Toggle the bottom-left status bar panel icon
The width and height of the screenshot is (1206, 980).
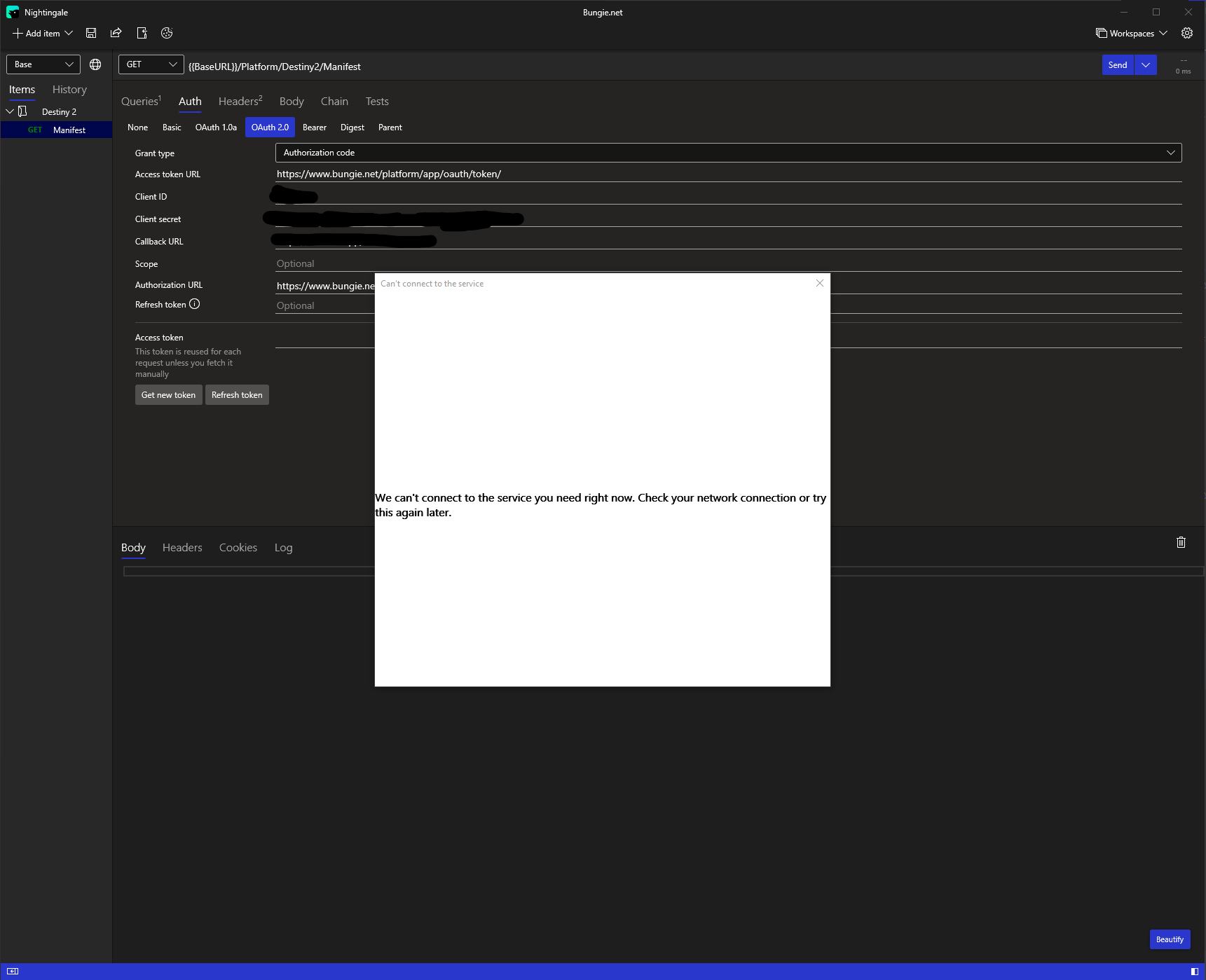(13, 971)
